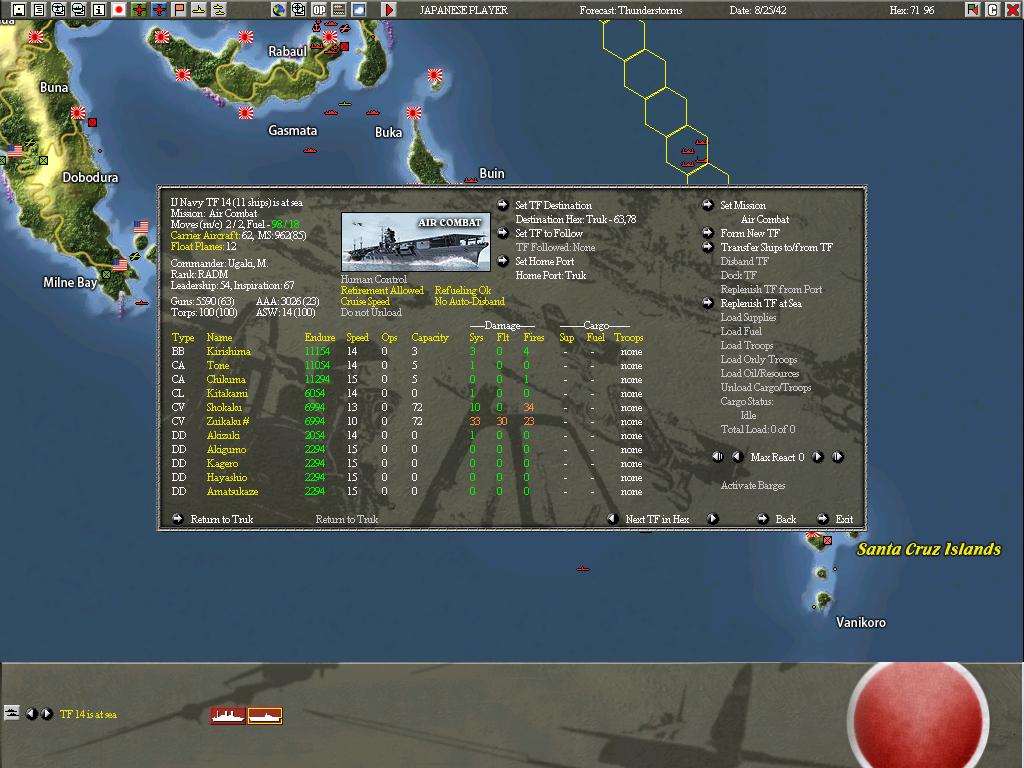1024x768 pixels.
Task: Click the blue background aircraft icon
Action: point(159,10)
